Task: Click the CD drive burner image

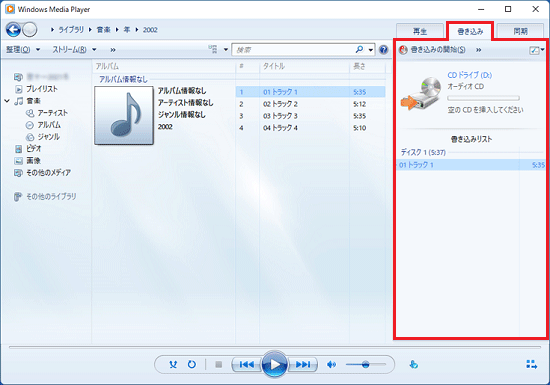Action: pyautogui.click(x=421, y=94)
